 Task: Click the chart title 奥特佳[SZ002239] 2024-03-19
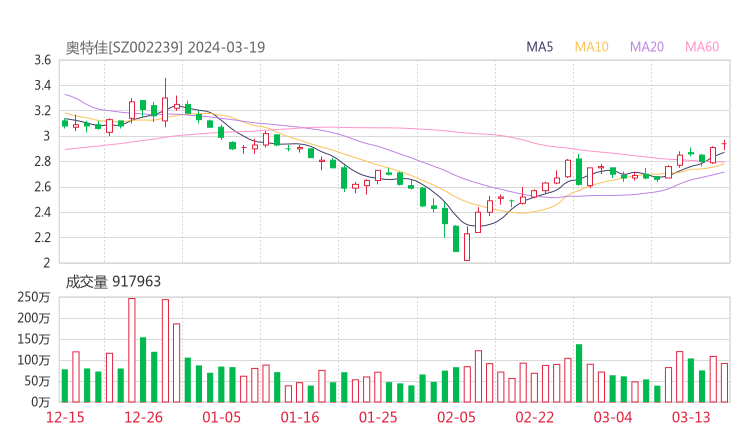coord(165,47)
